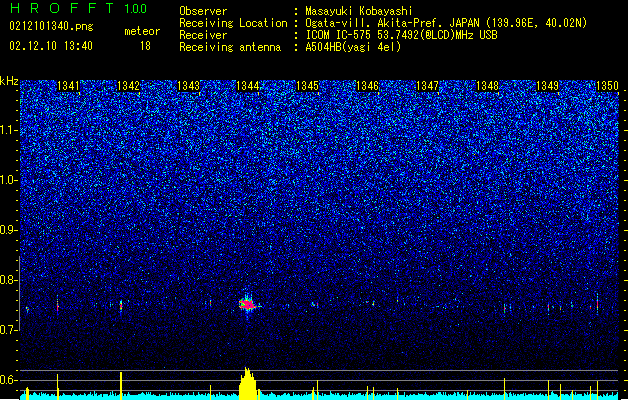Click the 1346 time marker
629x400 pixels.
pos(367,86)
